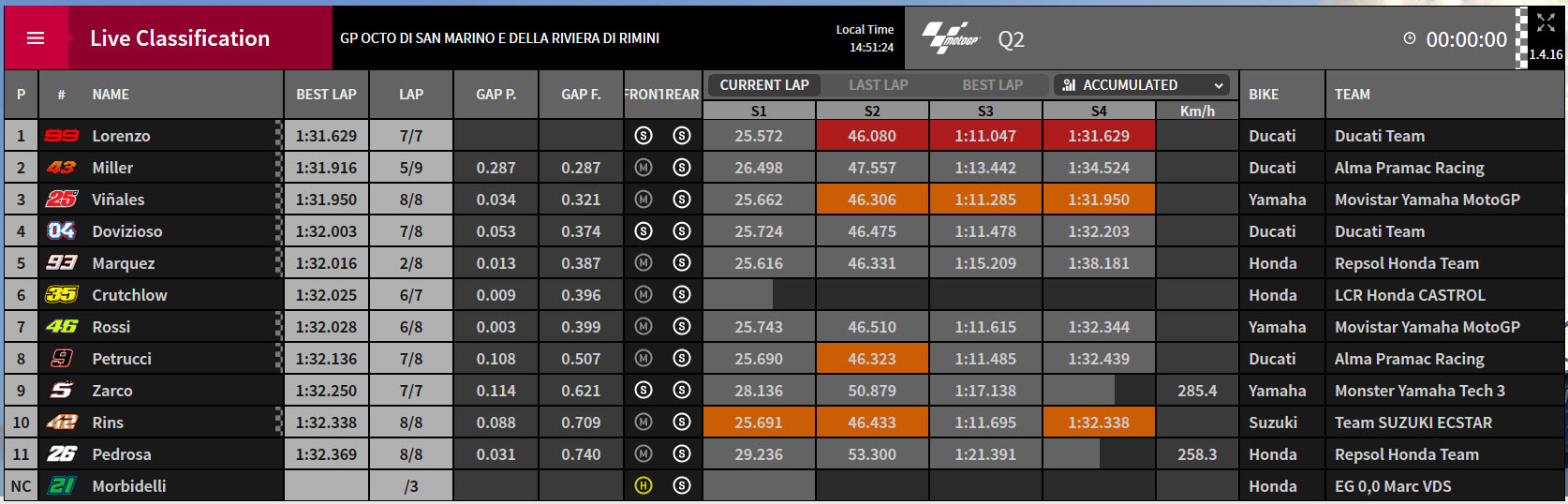Sort by the BEST LAP column header
Screen dimensions: 1568x504
tap(326, 95)
